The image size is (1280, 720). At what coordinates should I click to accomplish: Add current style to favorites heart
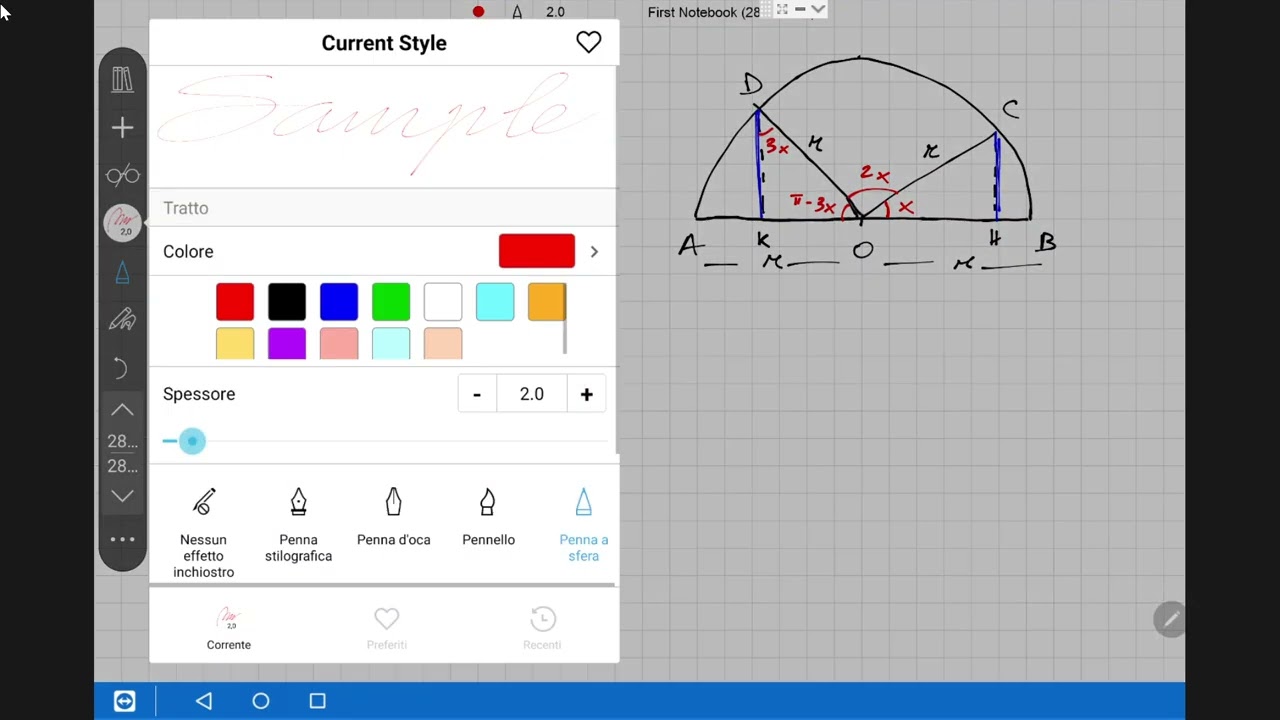588,42
